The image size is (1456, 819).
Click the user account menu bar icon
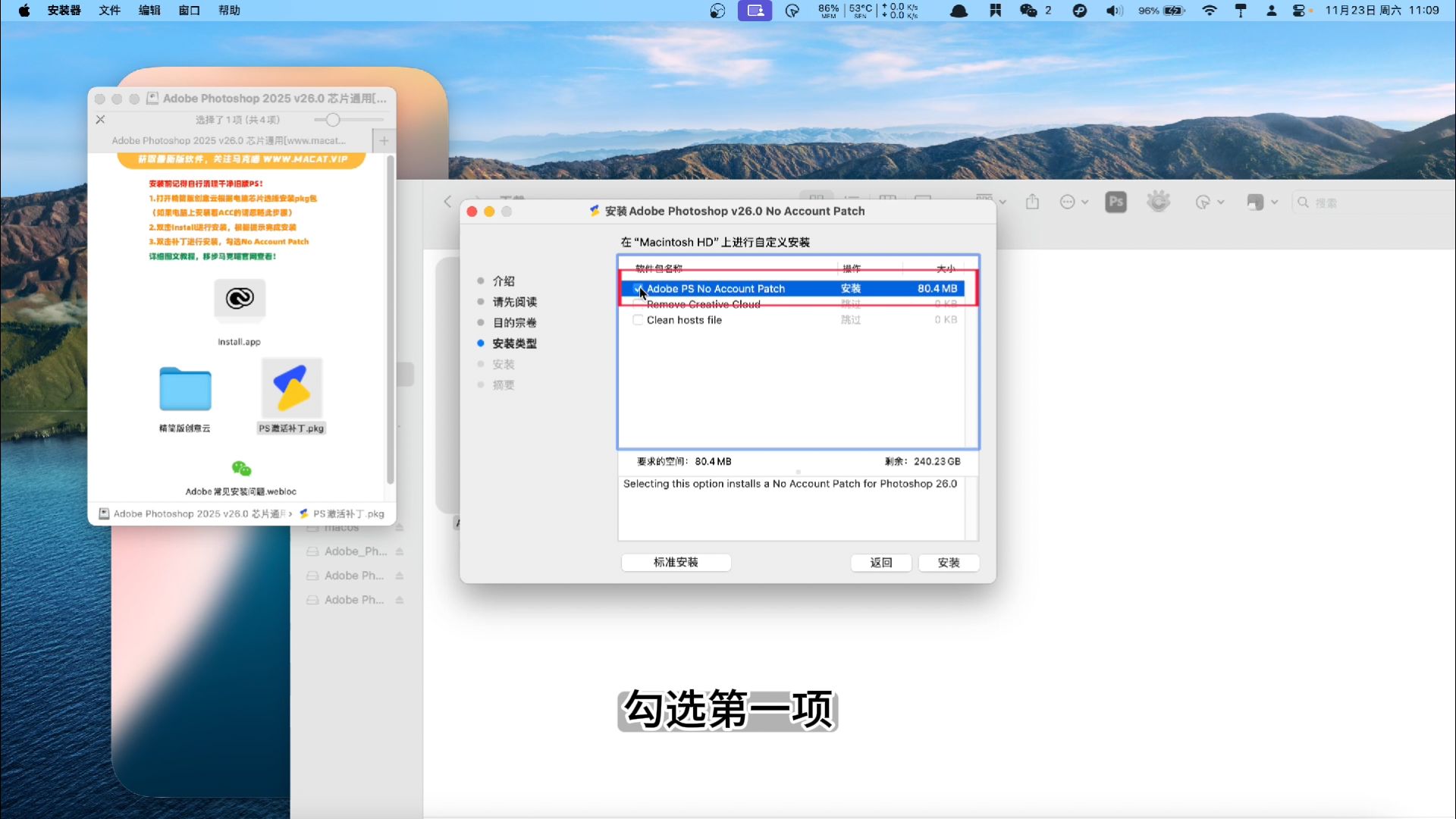[1272, 11]
